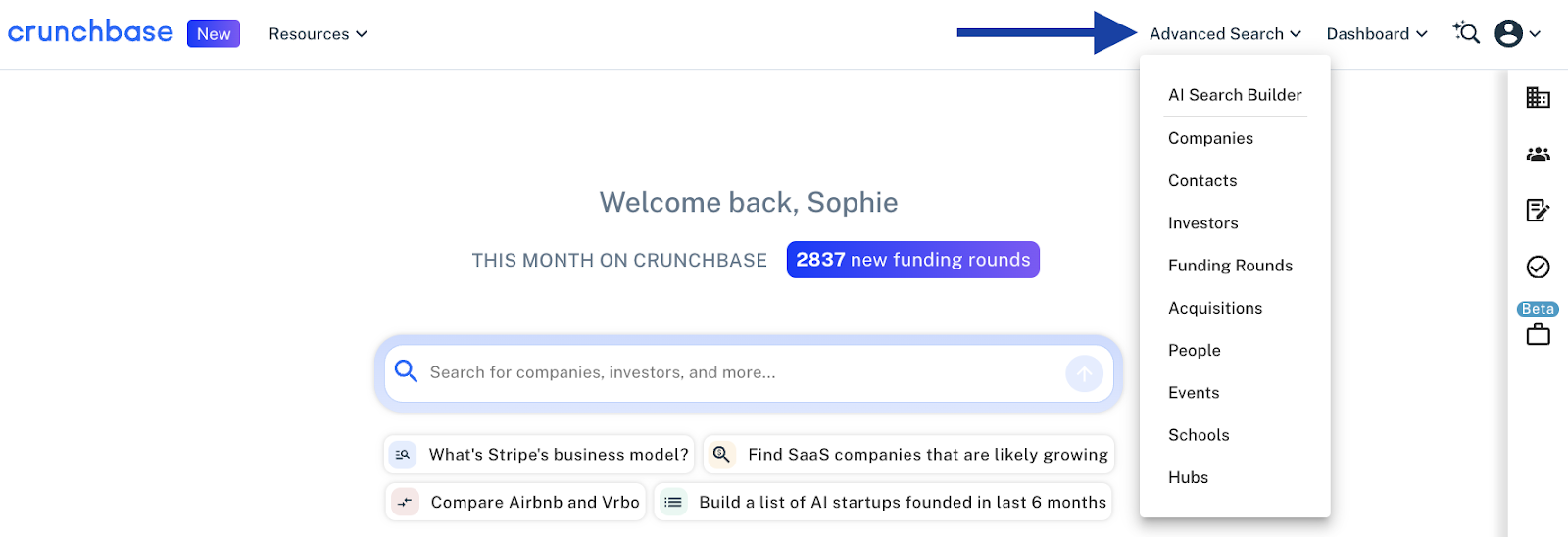Select Acquisitions menu entry
1568x537 pixels.
point(1215,308)
